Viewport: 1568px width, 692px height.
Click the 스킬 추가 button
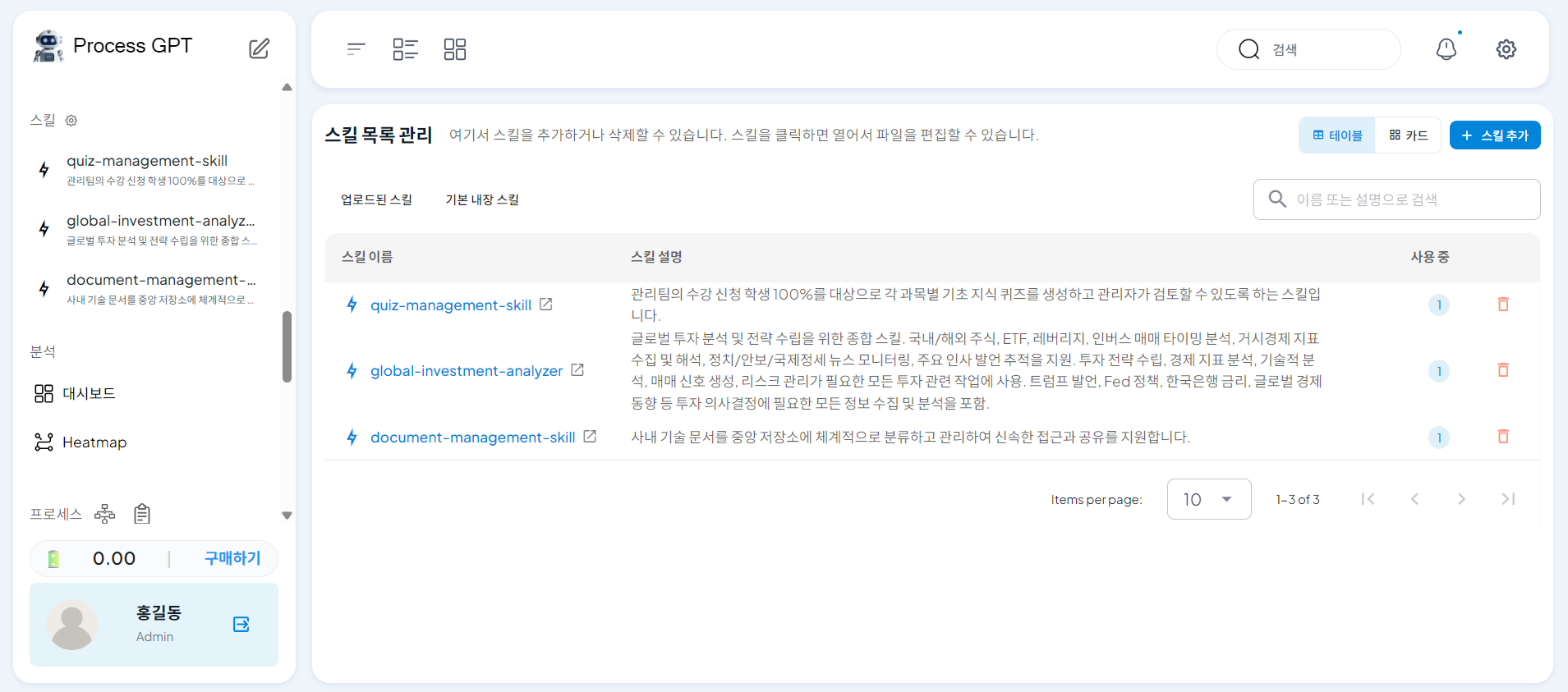(x=1495, y=135)
